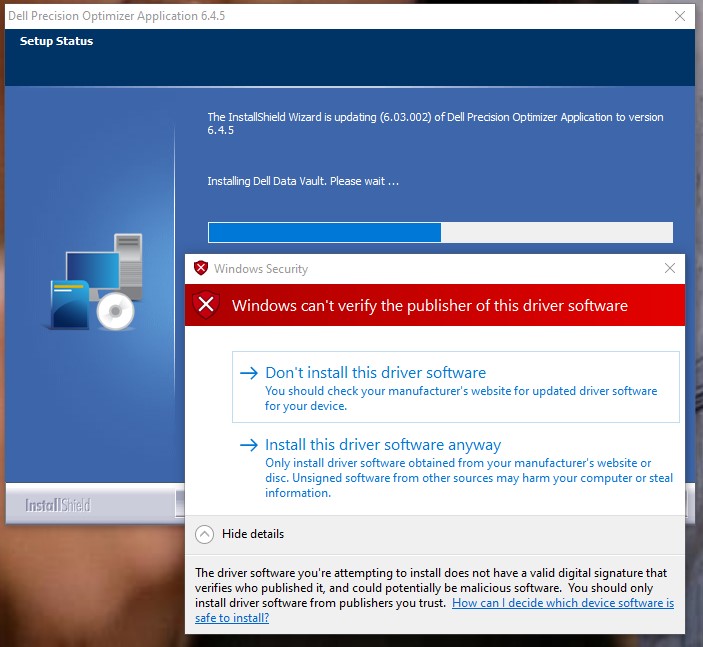703x647 pixels.
Task: Click the 'Dell Precision Optimizer Application 6.4.5' window title
Action: [x=117, y=16]
